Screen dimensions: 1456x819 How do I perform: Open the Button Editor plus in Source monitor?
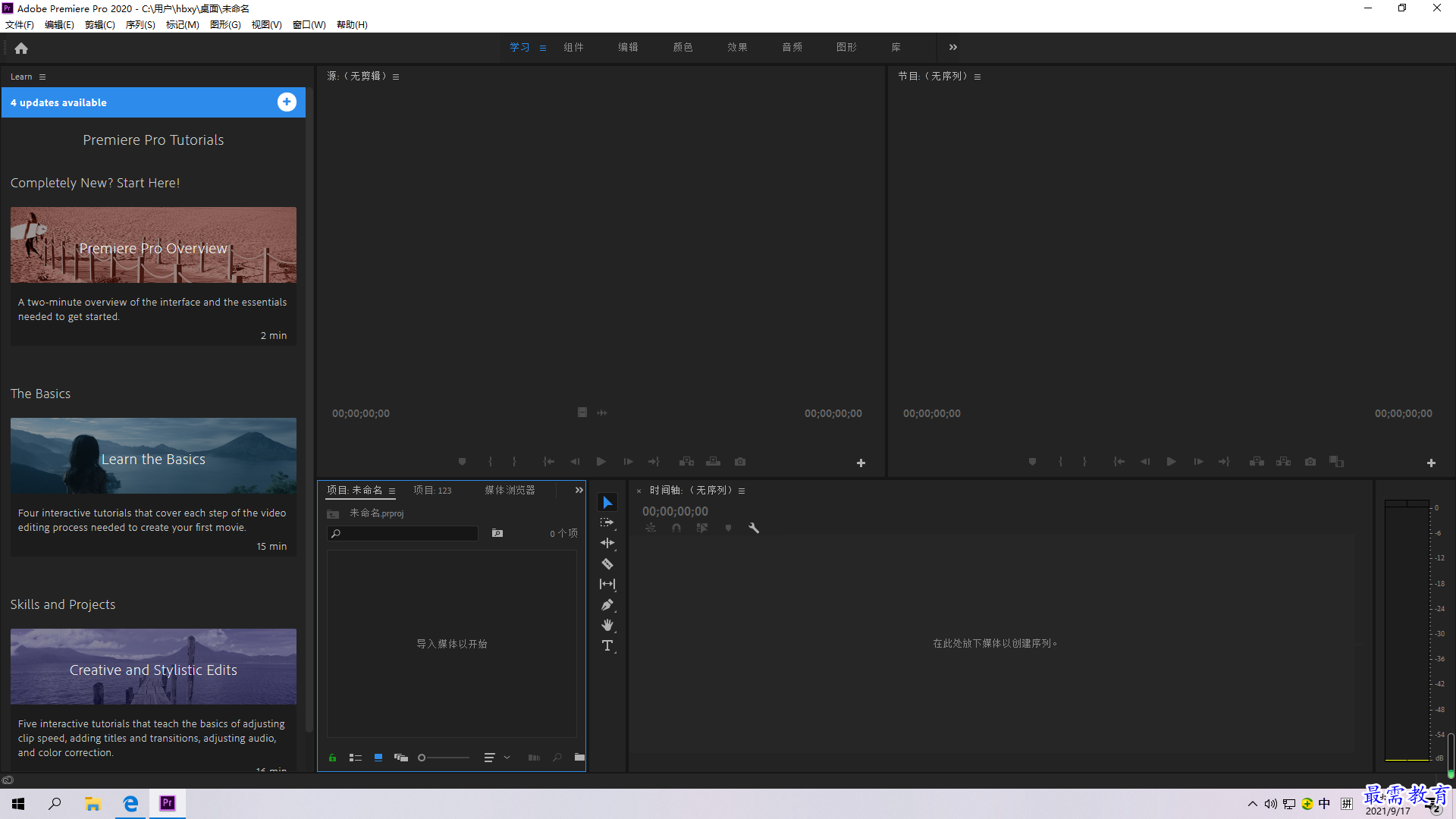pyautogui.click(x=861, y=463)
